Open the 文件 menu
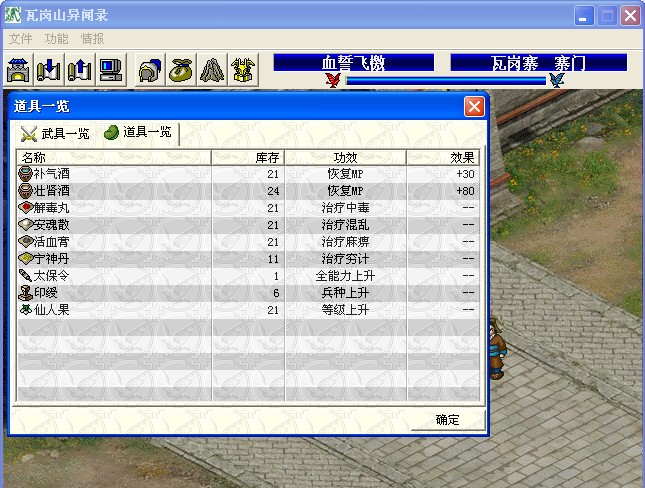Screen dimensions: 645x488 coord(21,39)
